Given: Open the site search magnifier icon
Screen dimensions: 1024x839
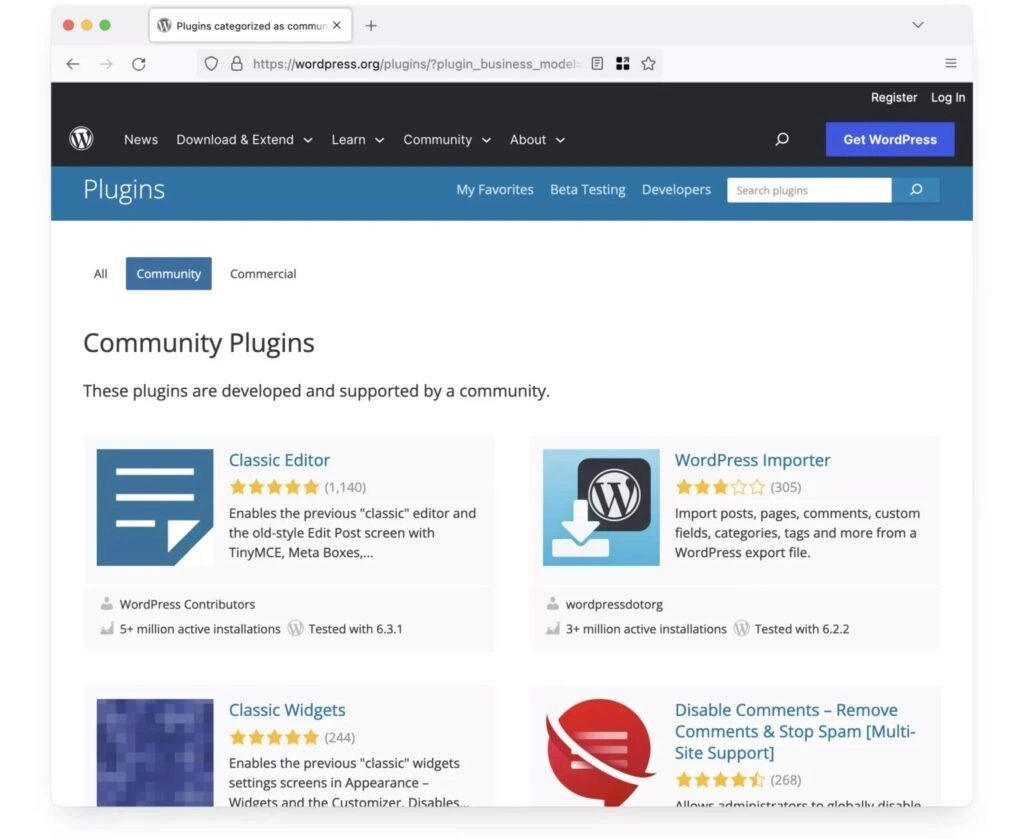Looking at the screenshot, I should point(782,140).
